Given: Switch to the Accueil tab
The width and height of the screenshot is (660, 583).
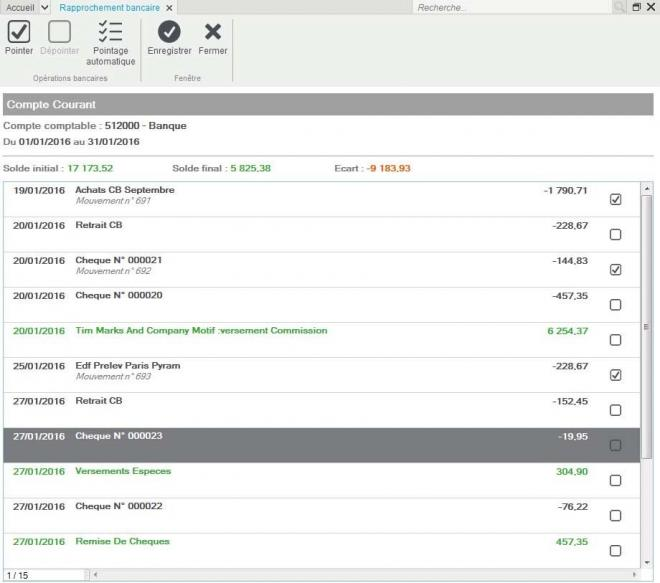Looking at the screenshot, I should click(x=20, y=7).
